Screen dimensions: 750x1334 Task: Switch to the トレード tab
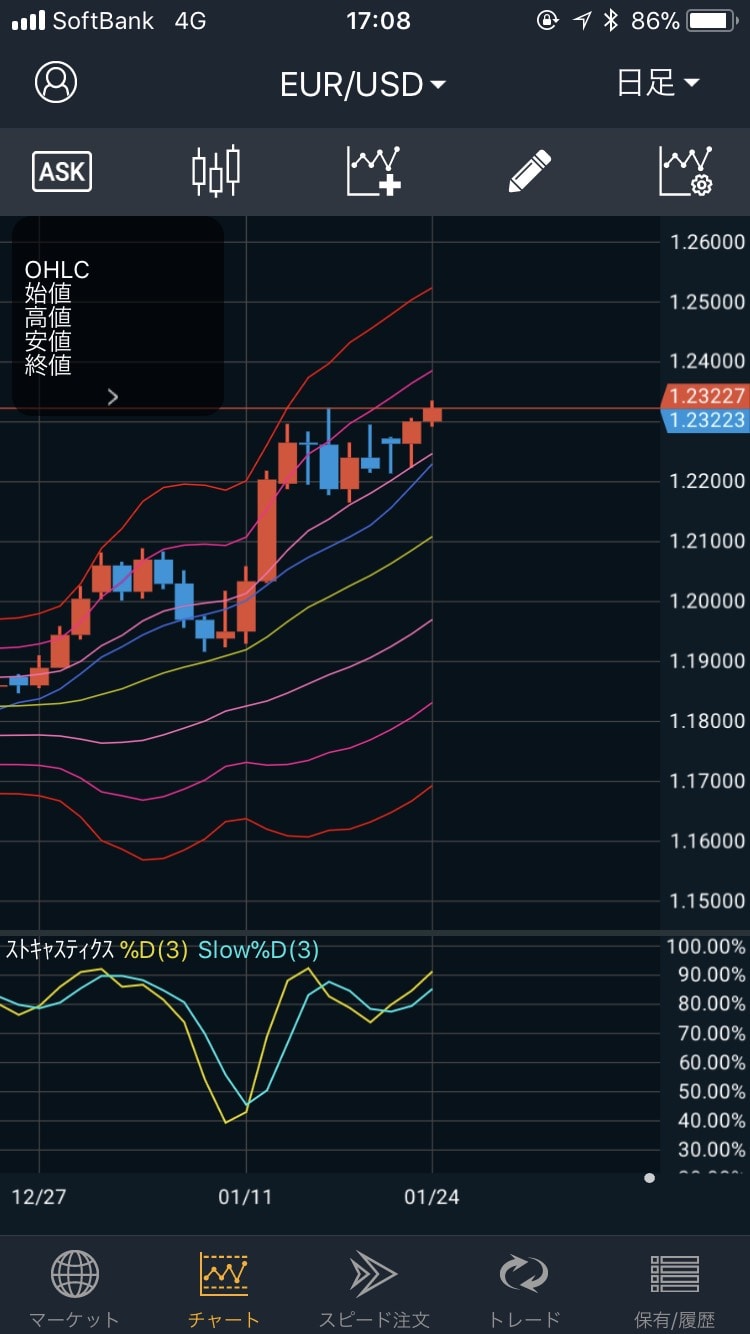click(x=524, y=1289)
